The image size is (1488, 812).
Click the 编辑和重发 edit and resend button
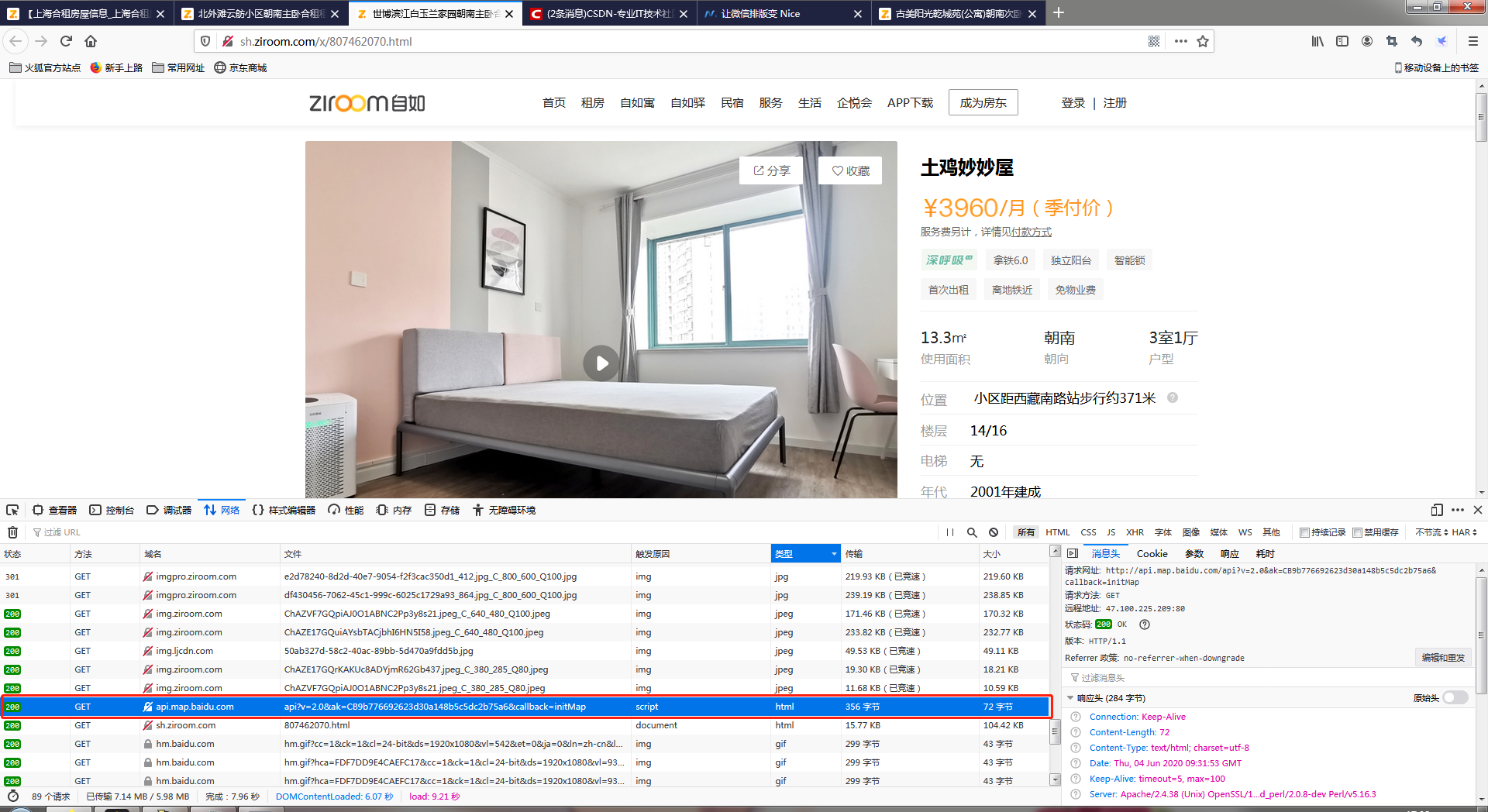(x=1443, y=658)
